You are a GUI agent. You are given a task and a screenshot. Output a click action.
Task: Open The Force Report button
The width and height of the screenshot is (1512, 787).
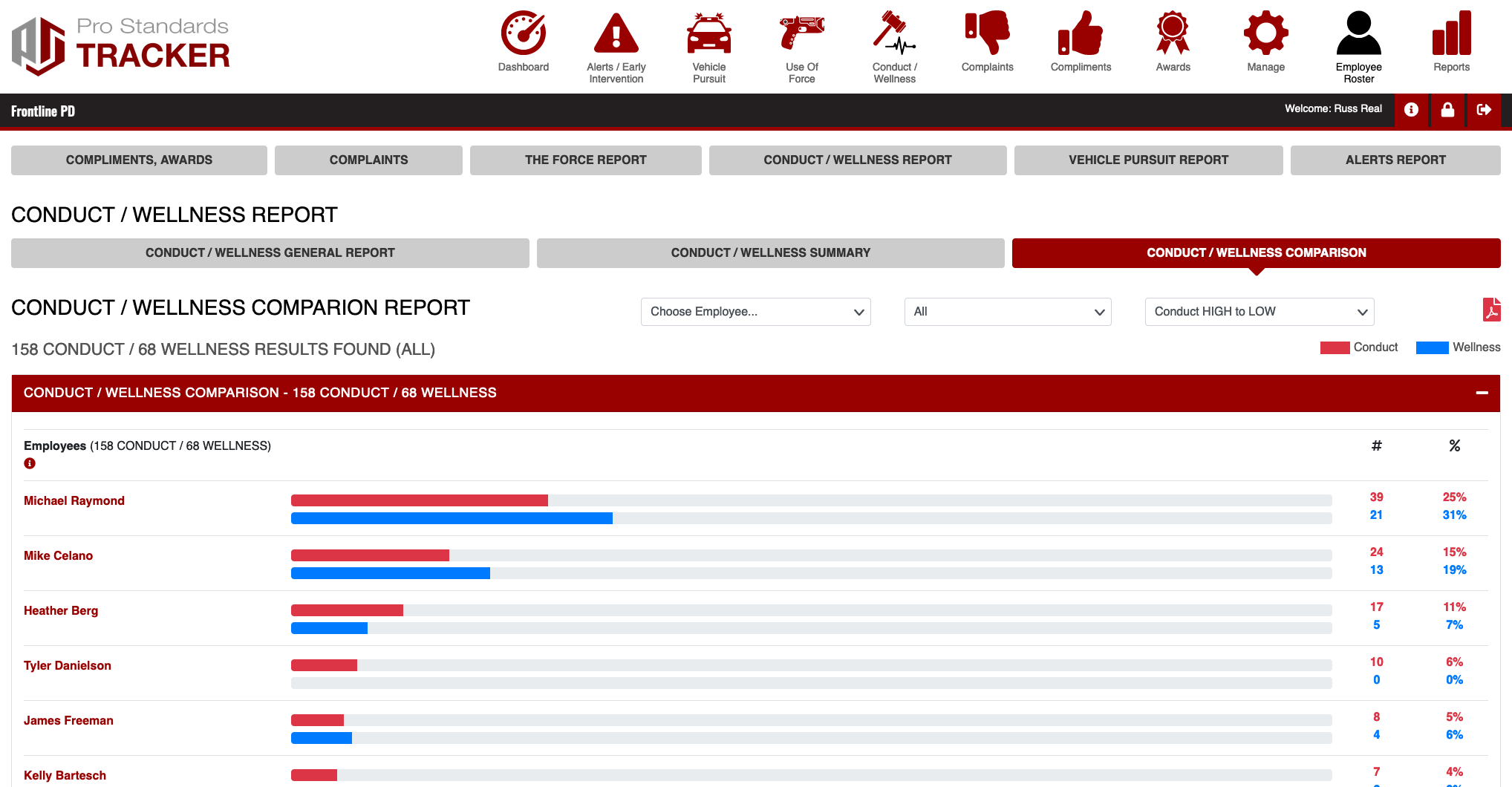[x=585, y=160]
